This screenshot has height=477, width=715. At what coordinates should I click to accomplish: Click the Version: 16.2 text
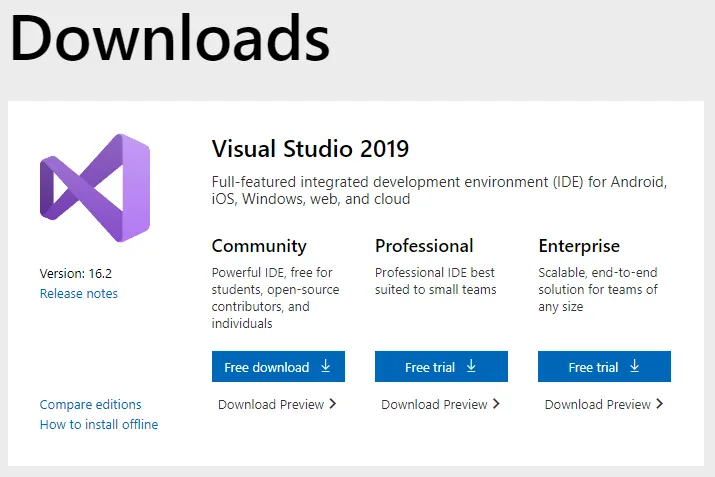point(76,274)
